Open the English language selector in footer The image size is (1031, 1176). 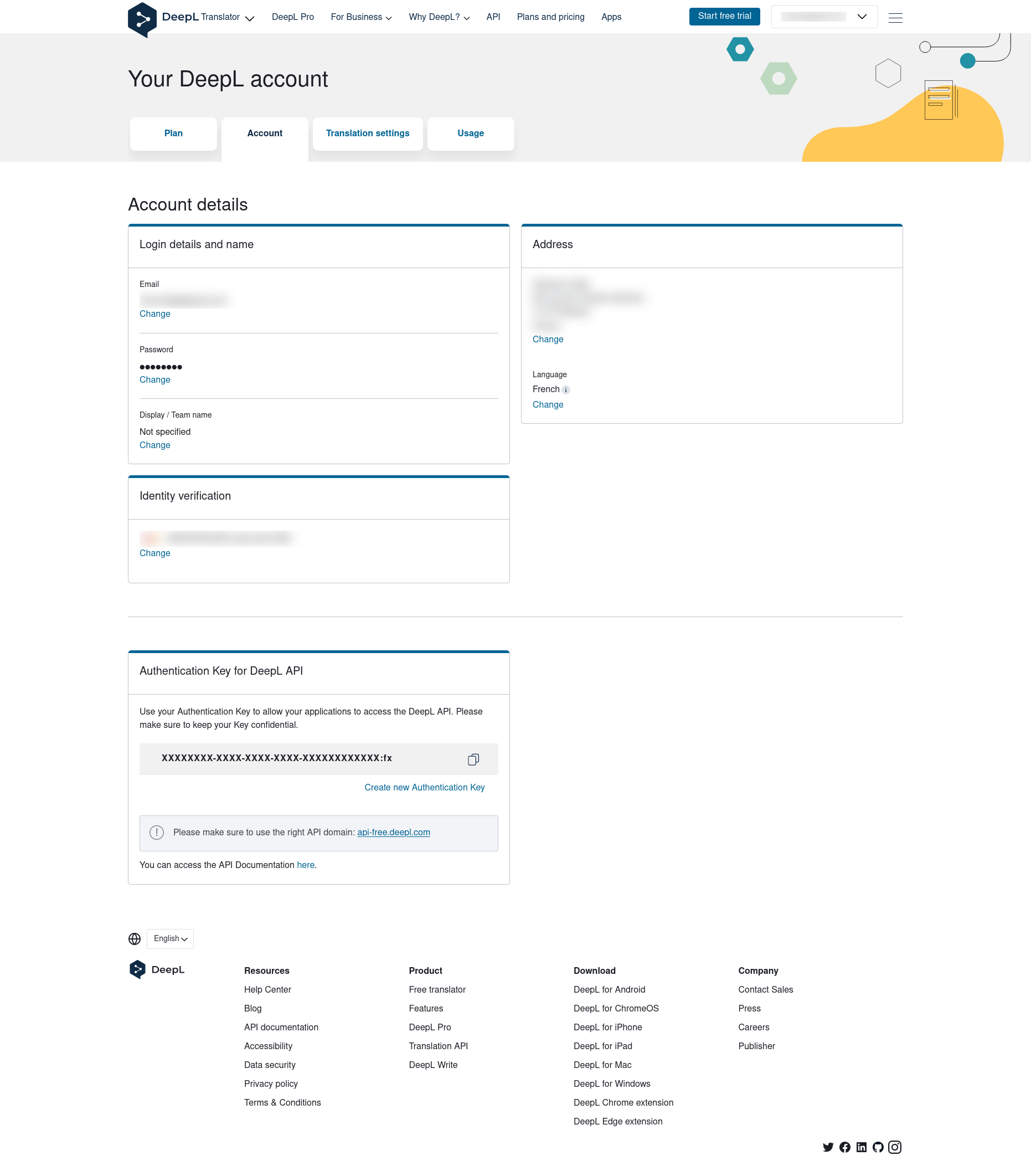[170, 938]
